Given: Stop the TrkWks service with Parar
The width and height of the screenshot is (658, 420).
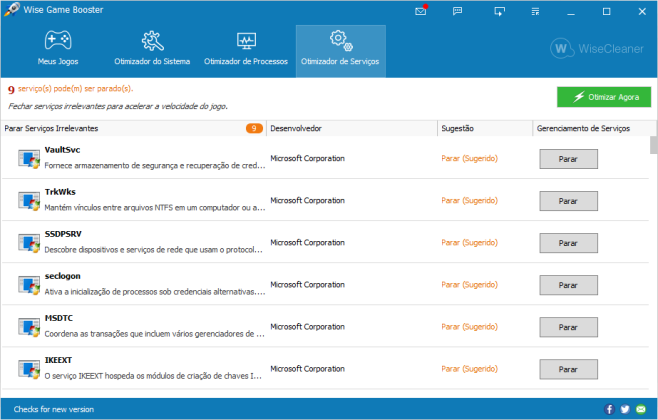Looking at the screenshot, I should (x=568, y=201).
